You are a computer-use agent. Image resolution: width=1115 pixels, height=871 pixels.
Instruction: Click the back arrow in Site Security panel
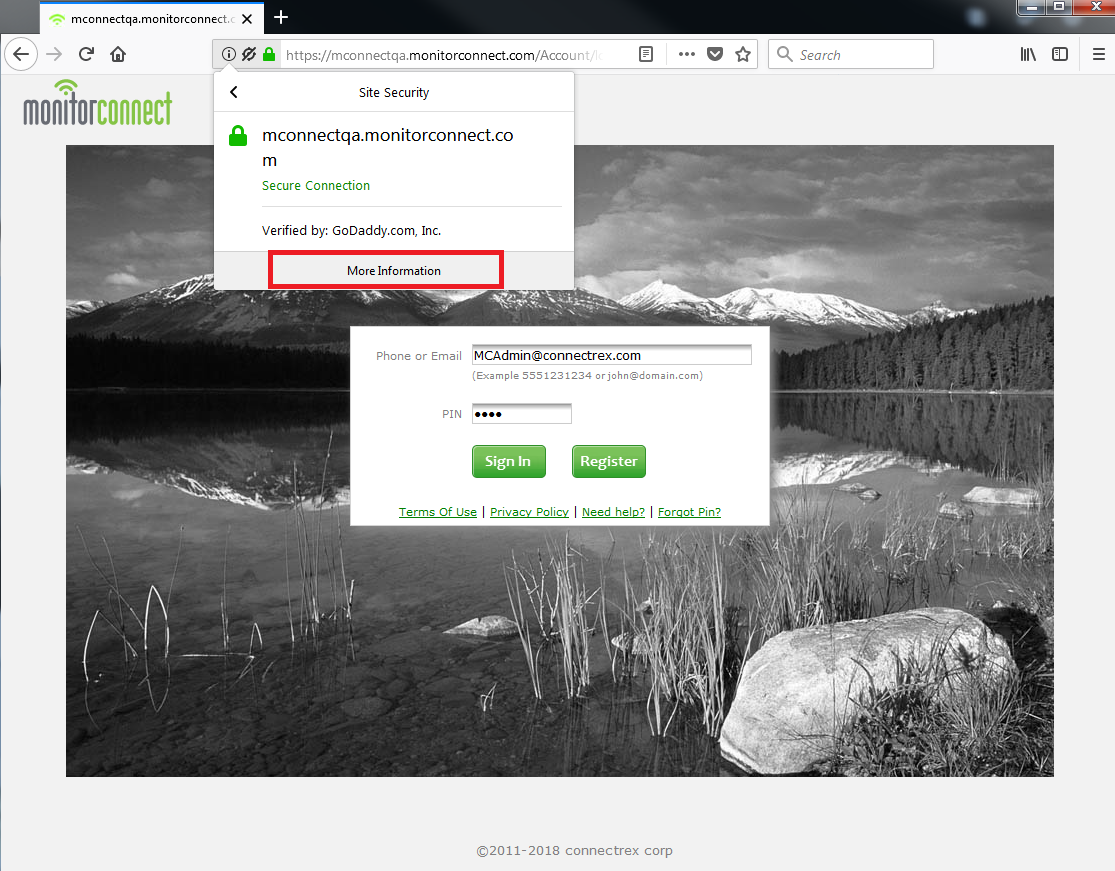pos(233,91)
